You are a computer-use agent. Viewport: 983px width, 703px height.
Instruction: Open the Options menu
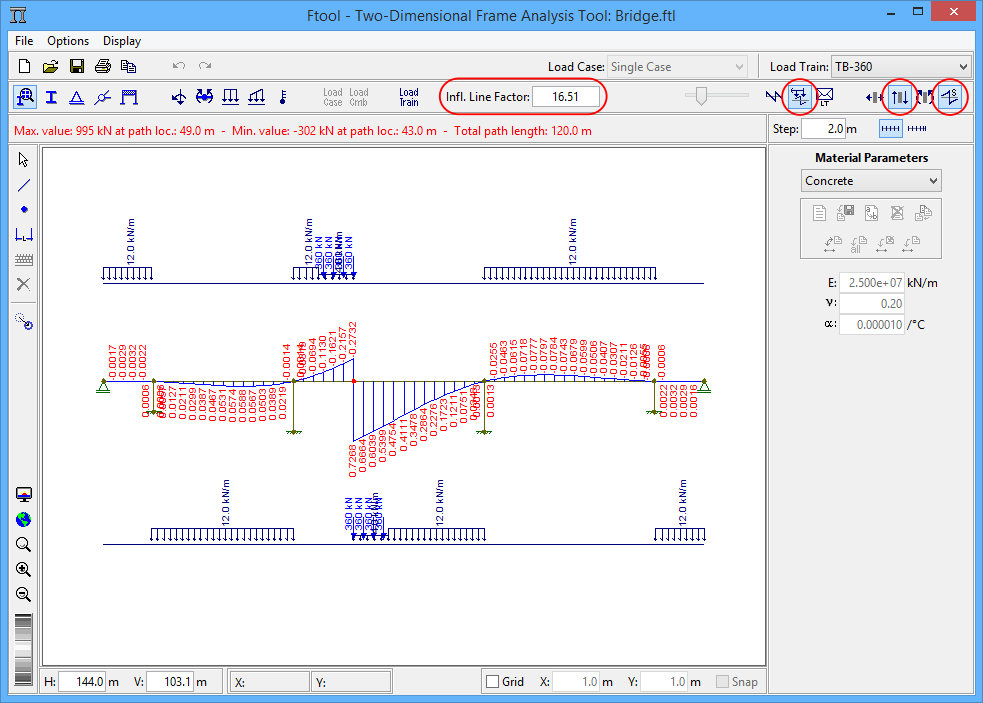[x=68, y=41]
